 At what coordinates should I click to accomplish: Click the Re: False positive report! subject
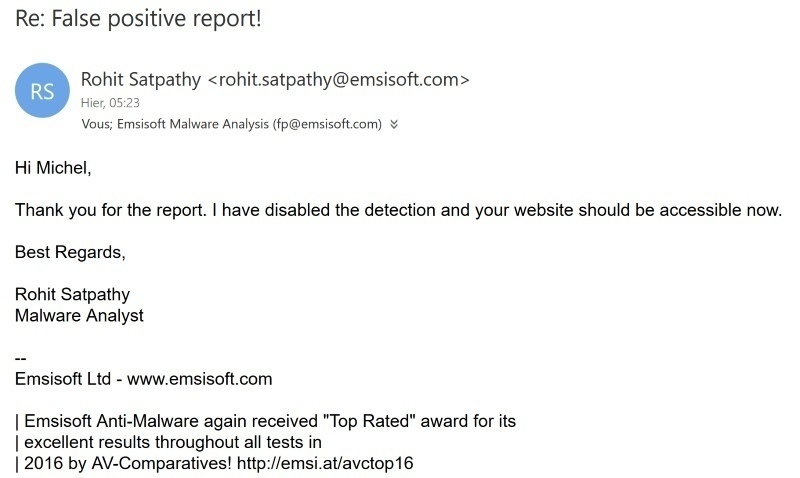[x=138, y=18]
